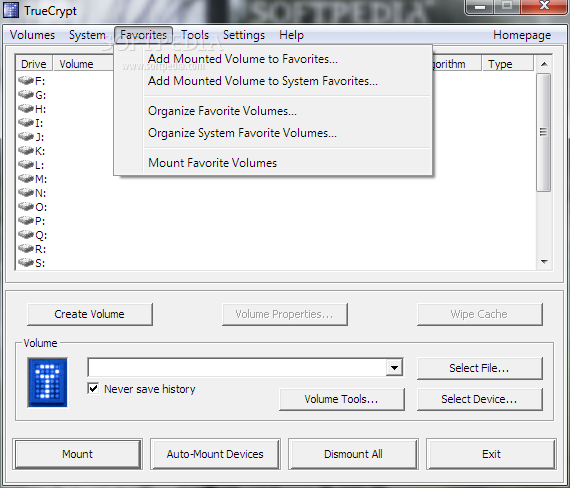Close the Favorites menu
570x488 pixels.
(143, 35)
